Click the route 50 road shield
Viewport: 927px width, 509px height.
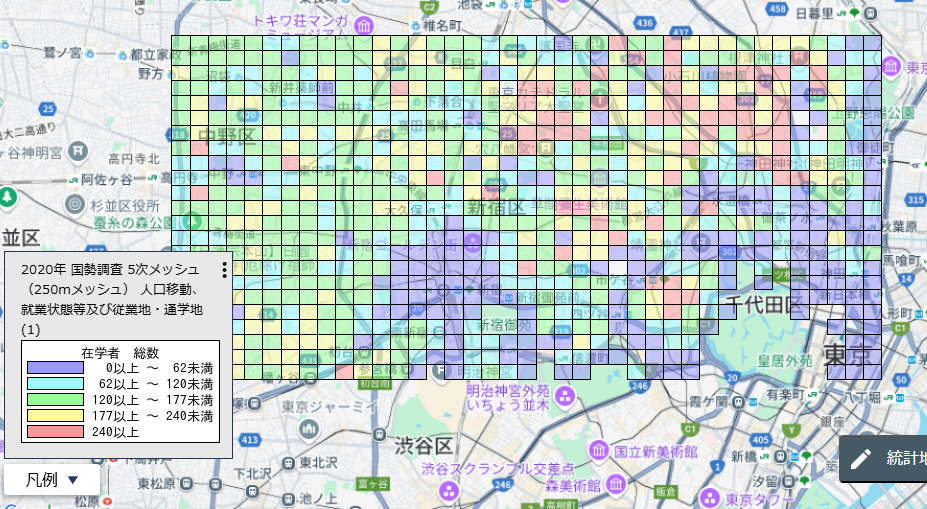[x=901, y=380]
